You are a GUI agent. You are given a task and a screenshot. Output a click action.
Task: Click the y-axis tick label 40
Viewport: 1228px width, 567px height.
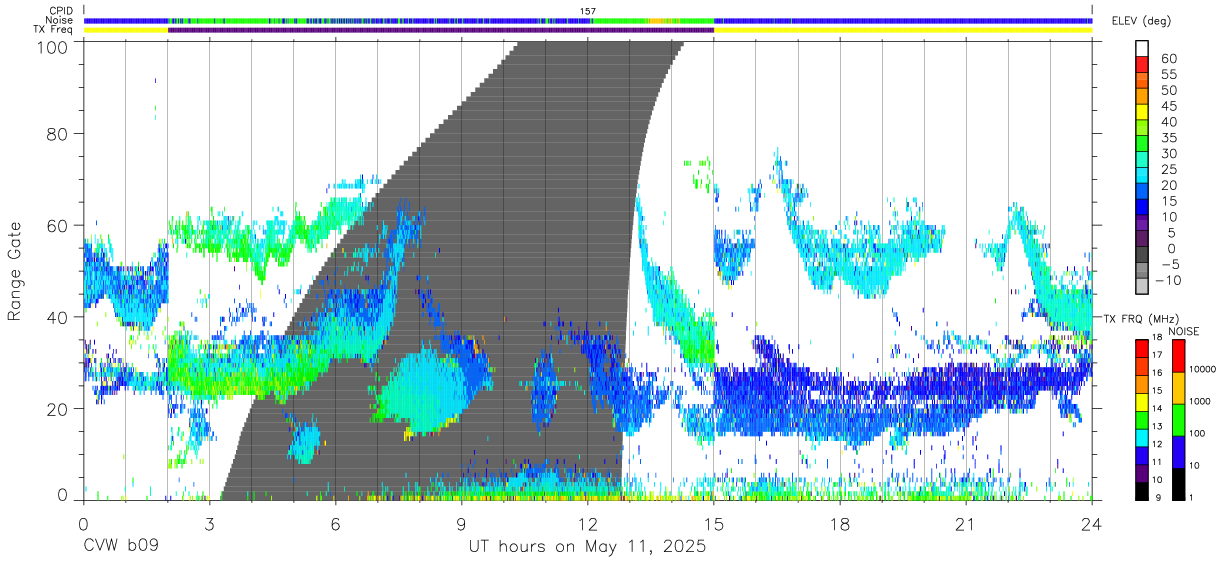point(59,317)
